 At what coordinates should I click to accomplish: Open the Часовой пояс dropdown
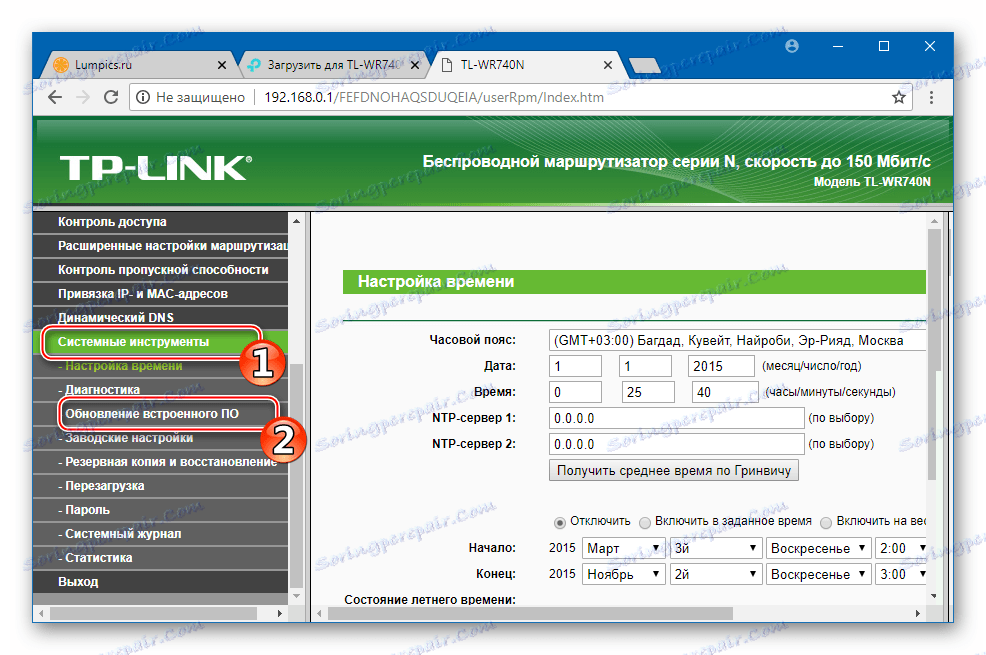(737, 340)
